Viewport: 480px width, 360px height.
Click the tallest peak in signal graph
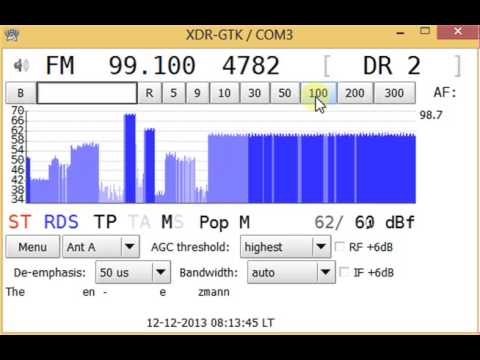[x=130, y=158]
